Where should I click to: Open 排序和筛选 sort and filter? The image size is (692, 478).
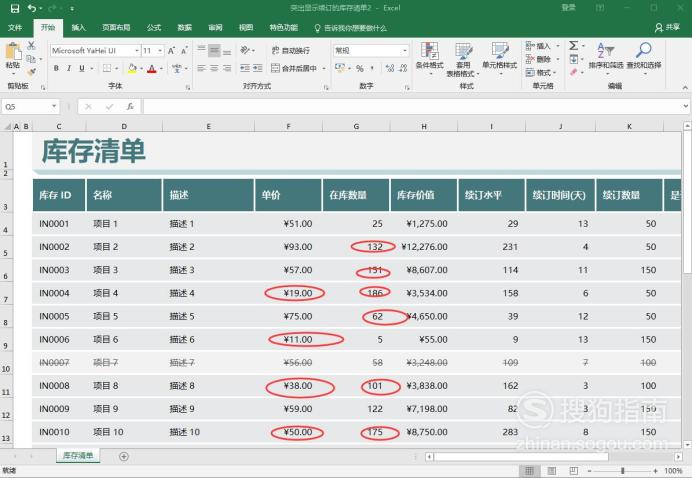pyautogui.click(x=606, y=58)
